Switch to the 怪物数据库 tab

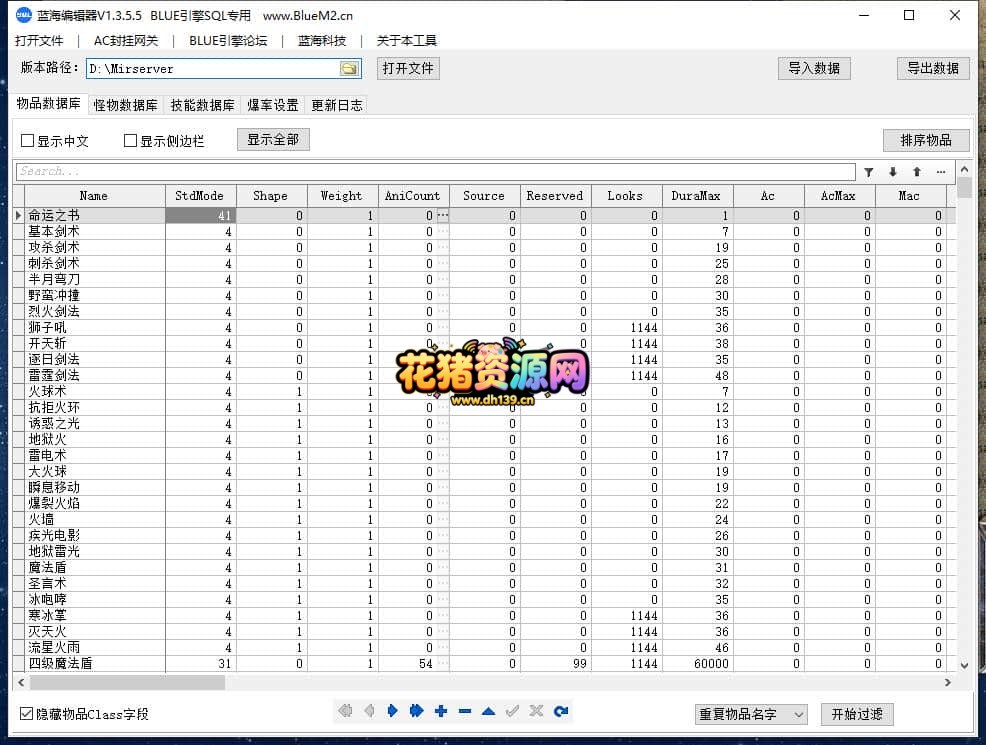125,105
